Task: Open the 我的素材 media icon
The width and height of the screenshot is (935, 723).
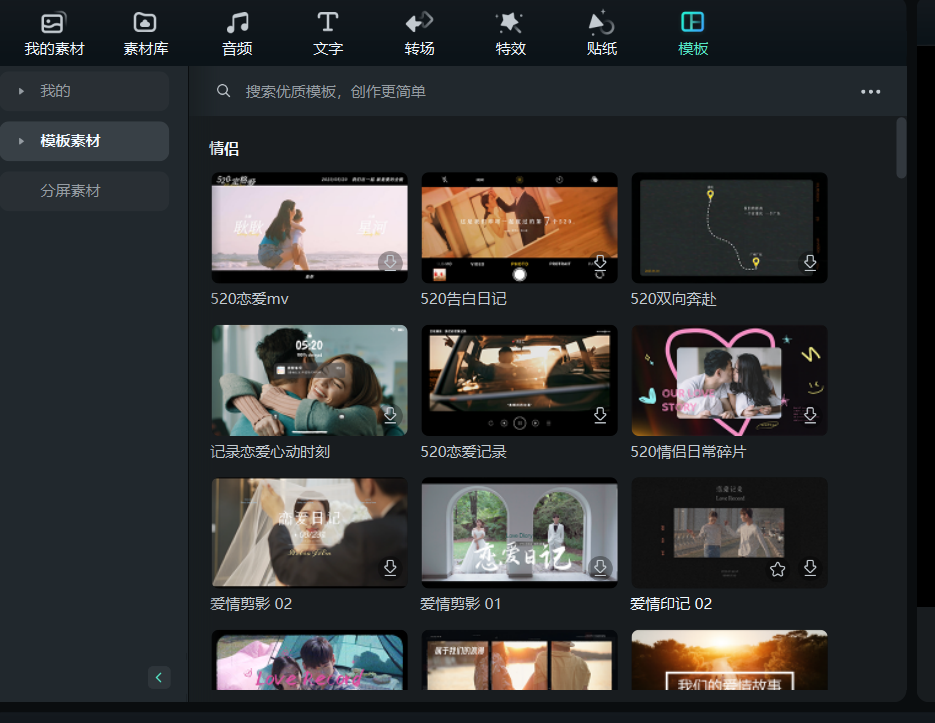Action: (x=54, y=23)
